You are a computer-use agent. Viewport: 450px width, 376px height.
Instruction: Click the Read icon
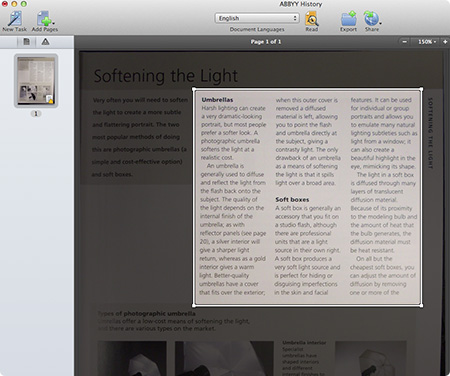click(x=312, y=19)
